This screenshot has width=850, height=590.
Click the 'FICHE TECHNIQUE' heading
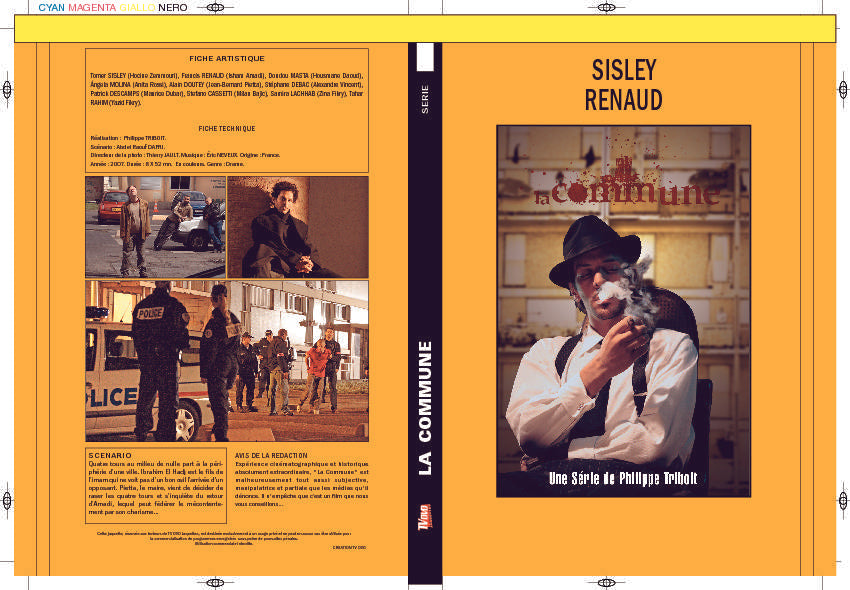226,128
